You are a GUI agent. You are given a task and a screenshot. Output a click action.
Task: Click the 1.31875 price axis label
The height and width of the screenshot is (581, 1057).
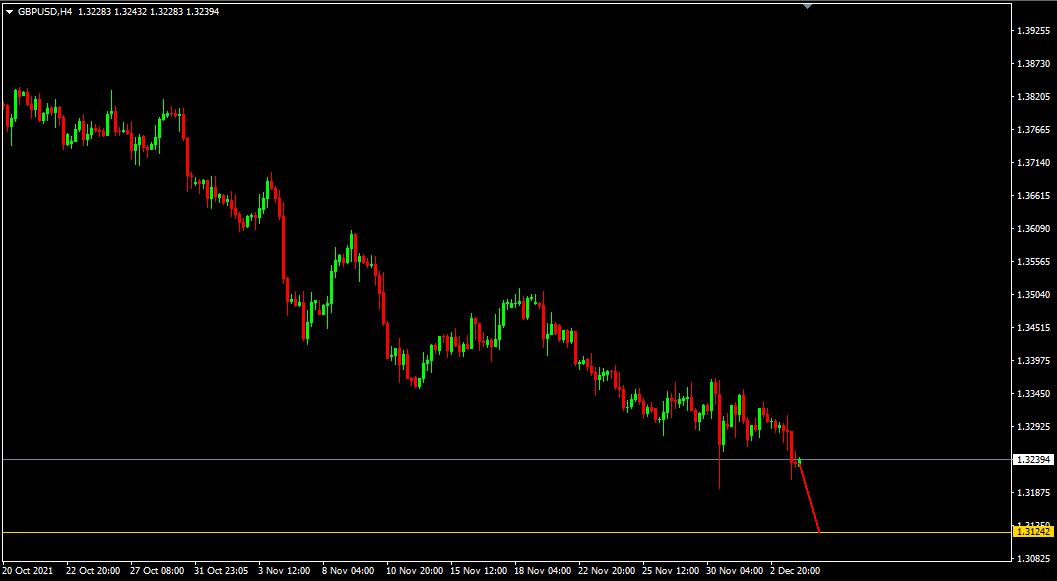[1034, 493]
